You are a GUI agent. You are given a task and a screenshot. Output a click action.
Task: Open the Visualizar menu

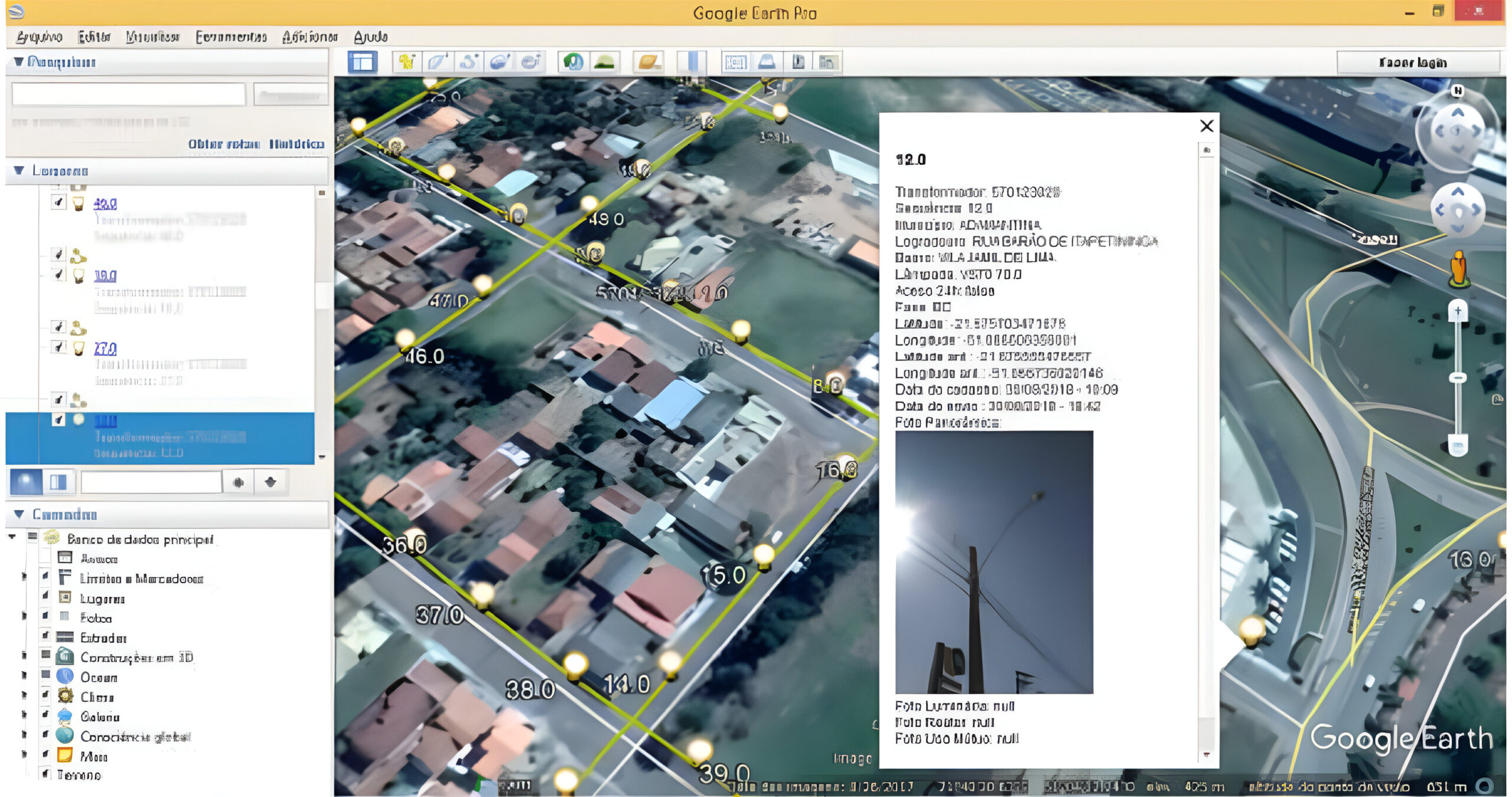152,37
